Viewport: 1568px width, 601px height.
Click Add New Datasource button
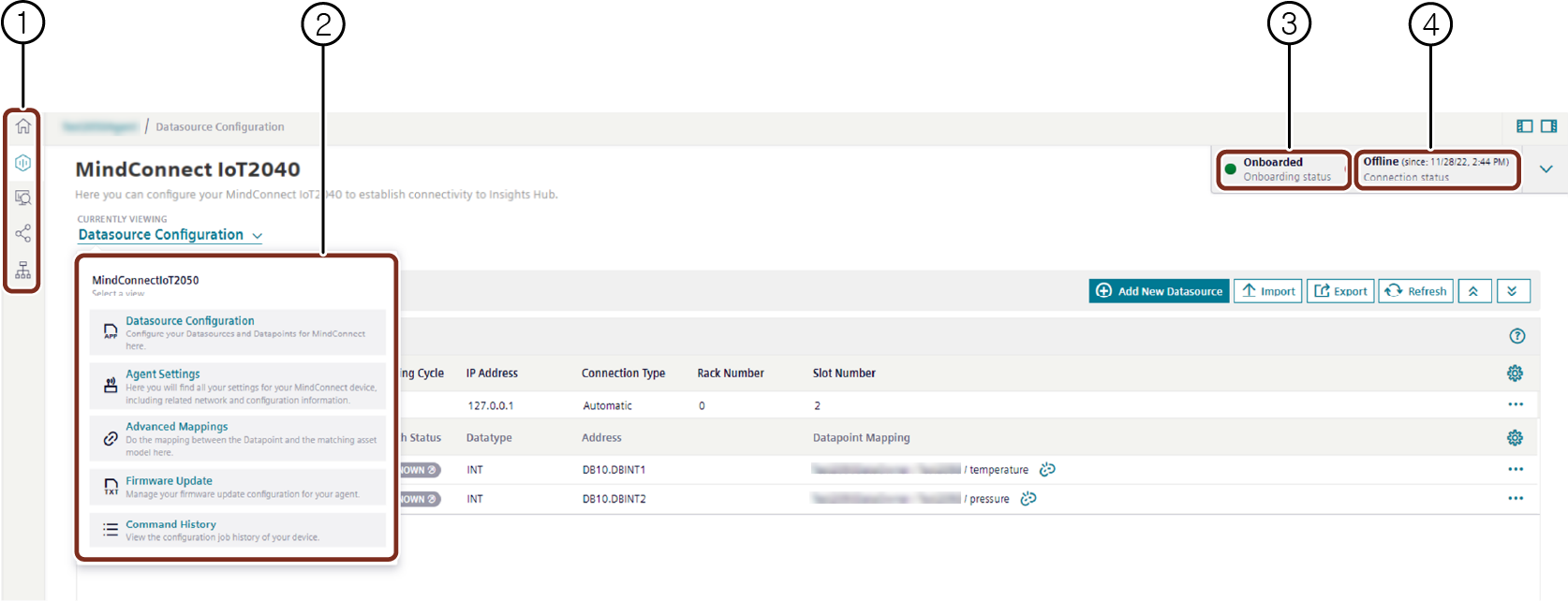coord(1159,291)
